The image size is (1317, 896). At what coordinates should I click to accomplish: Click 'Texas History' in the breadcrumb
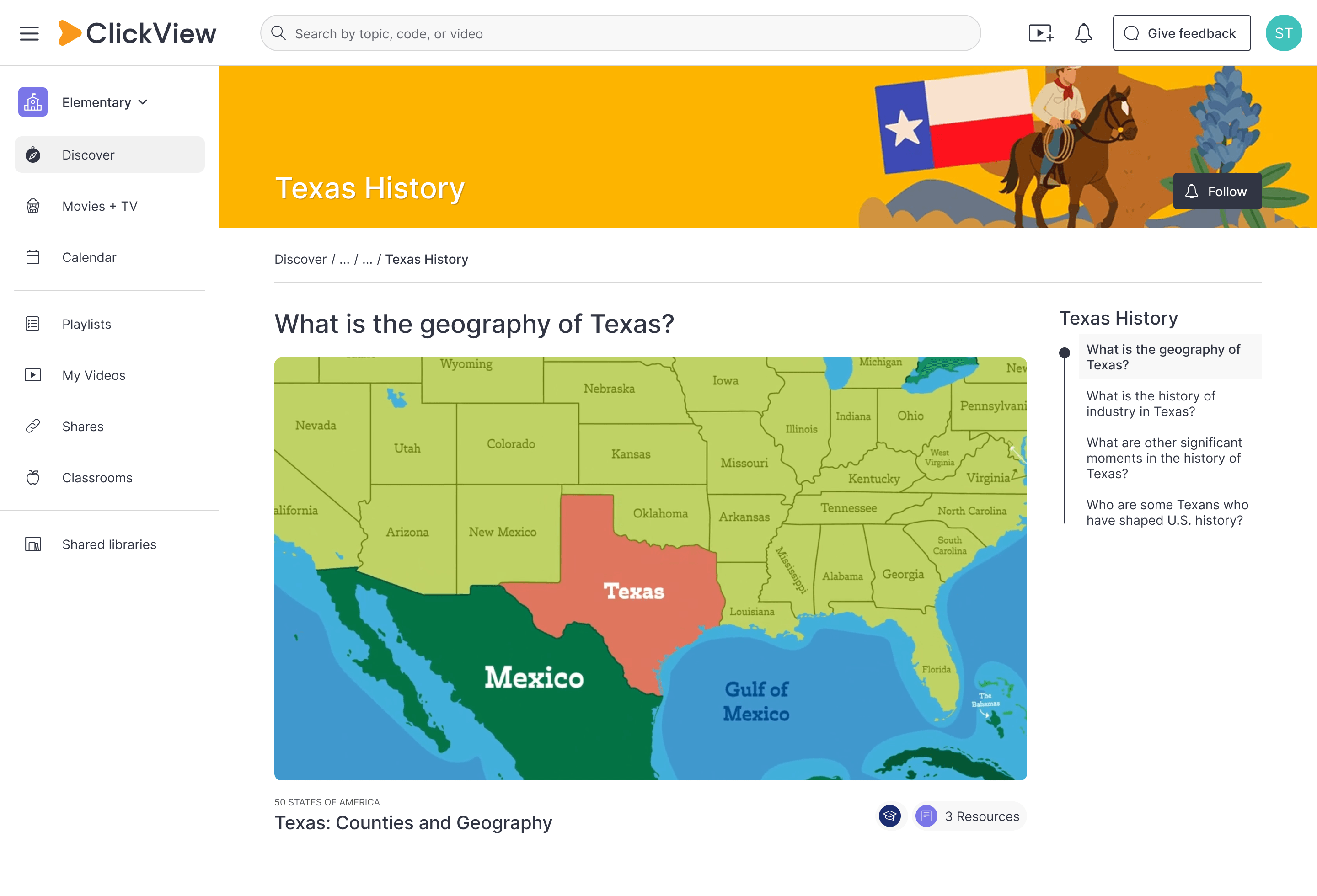pyautogui.click(x=427, y=259)
